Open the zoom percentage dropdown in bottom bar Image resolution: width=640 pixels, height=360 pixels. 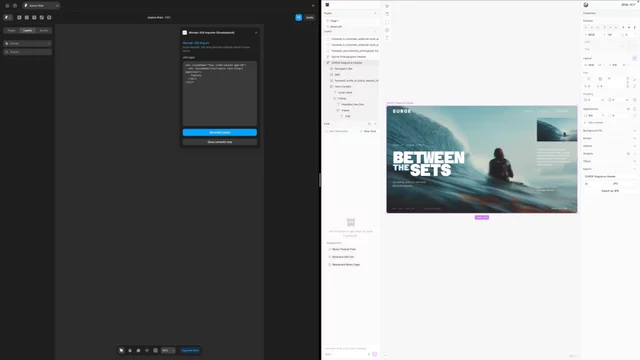pos(168,350)
